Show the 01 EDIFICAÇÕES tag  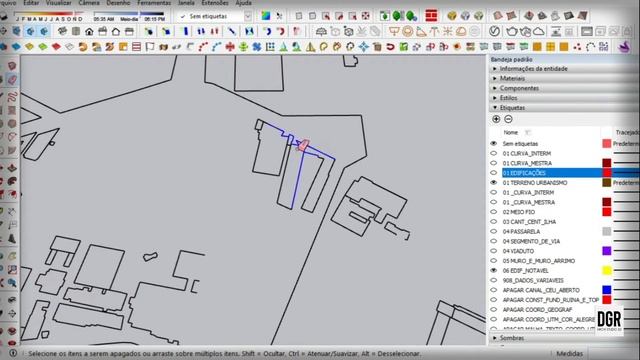click(x=494, y=173)
